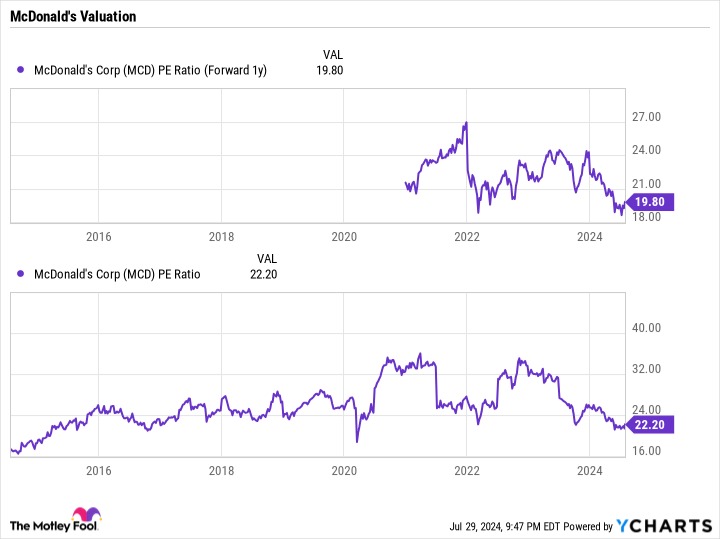Click the Motley Fool jester hat logo
The width and height of the screenshot is (720, 539).
click(86, 514)
